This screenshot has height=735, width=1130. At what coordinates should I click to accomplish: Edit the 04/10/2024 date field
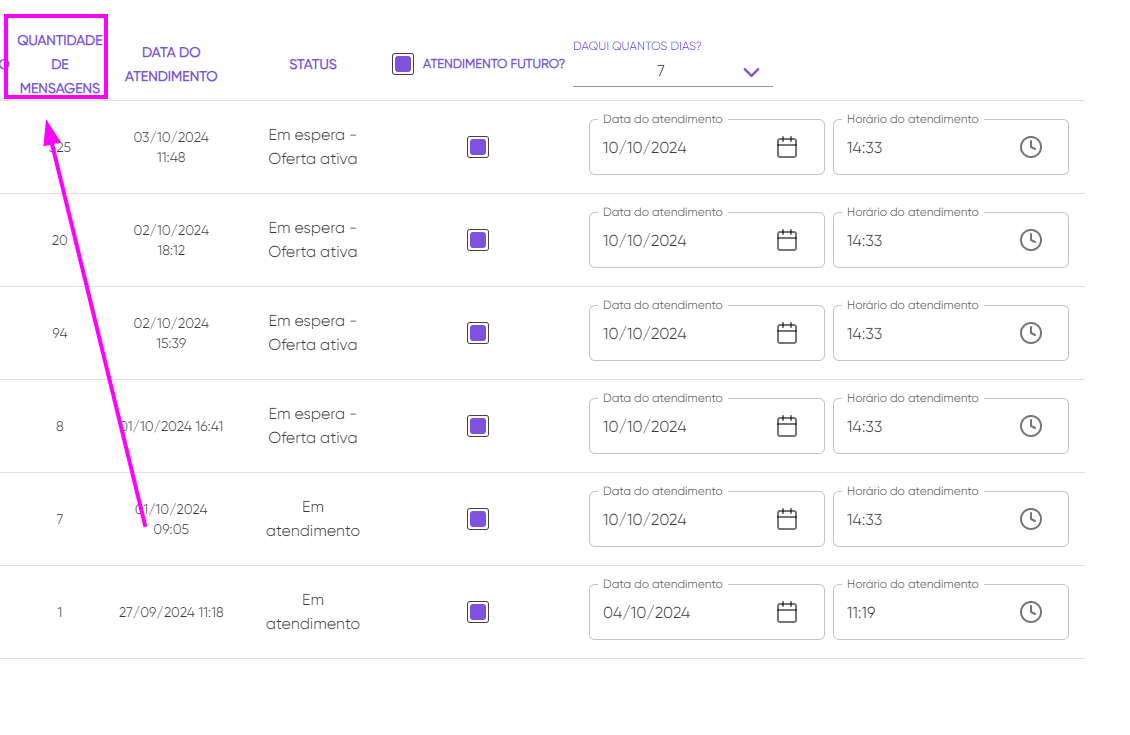point(706,612)
